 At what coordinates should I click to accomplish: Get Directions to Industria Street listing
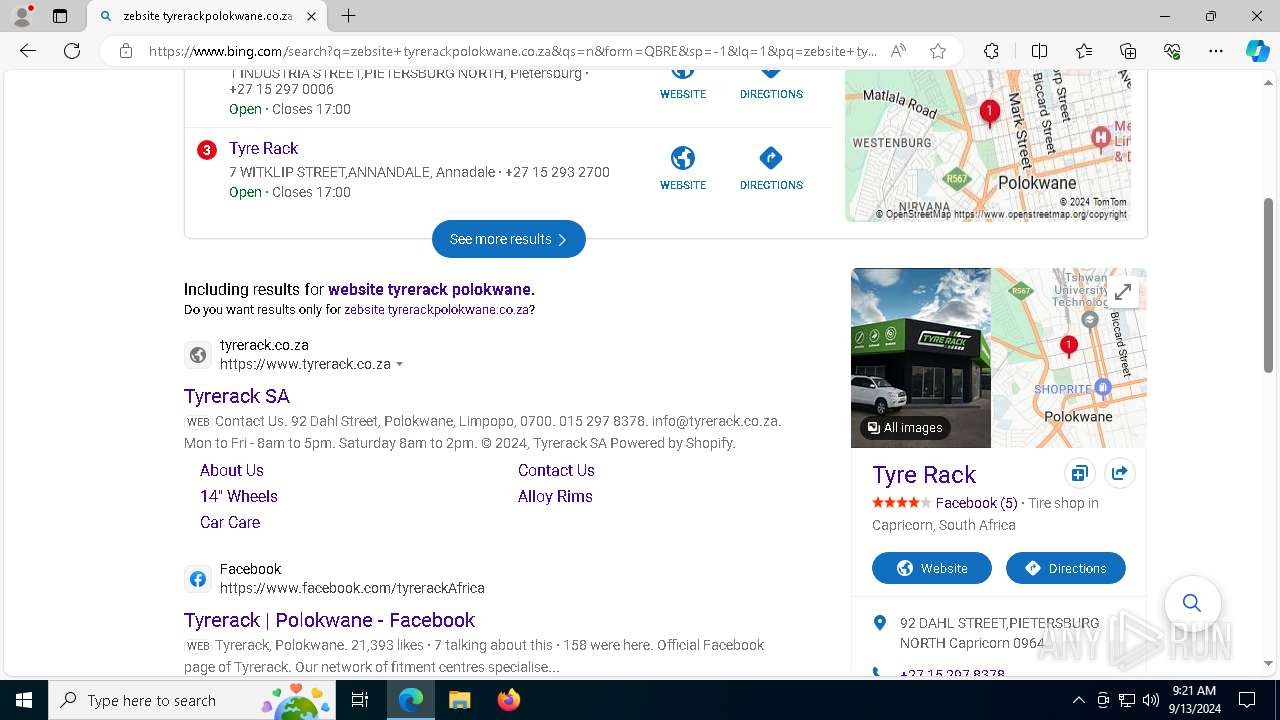tap(771, 84)
